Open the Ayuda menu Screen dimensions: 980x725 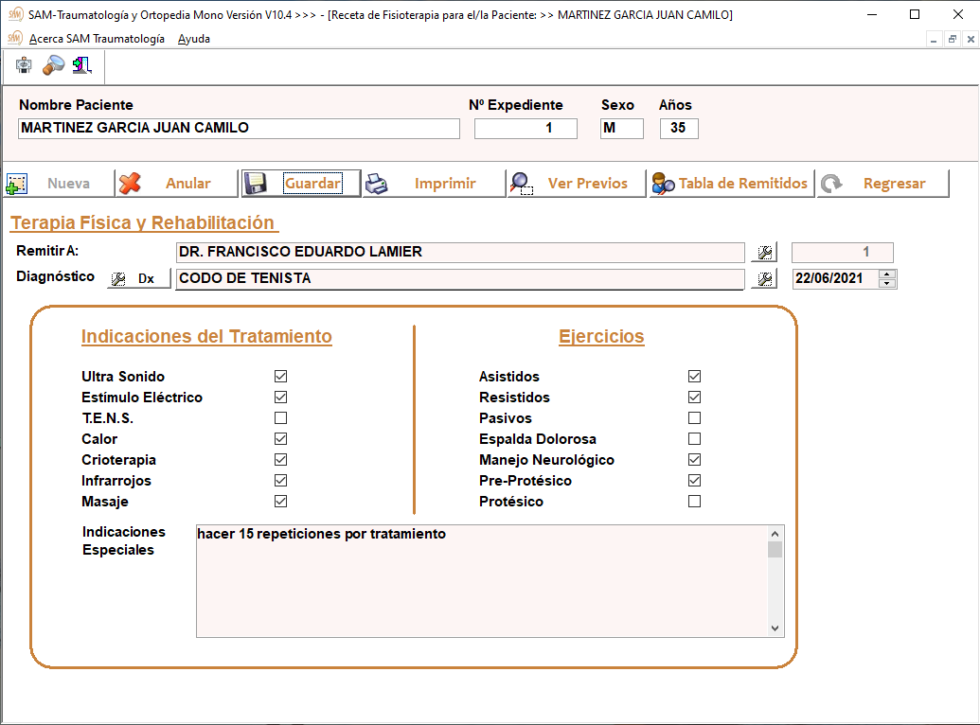[193, 39]
